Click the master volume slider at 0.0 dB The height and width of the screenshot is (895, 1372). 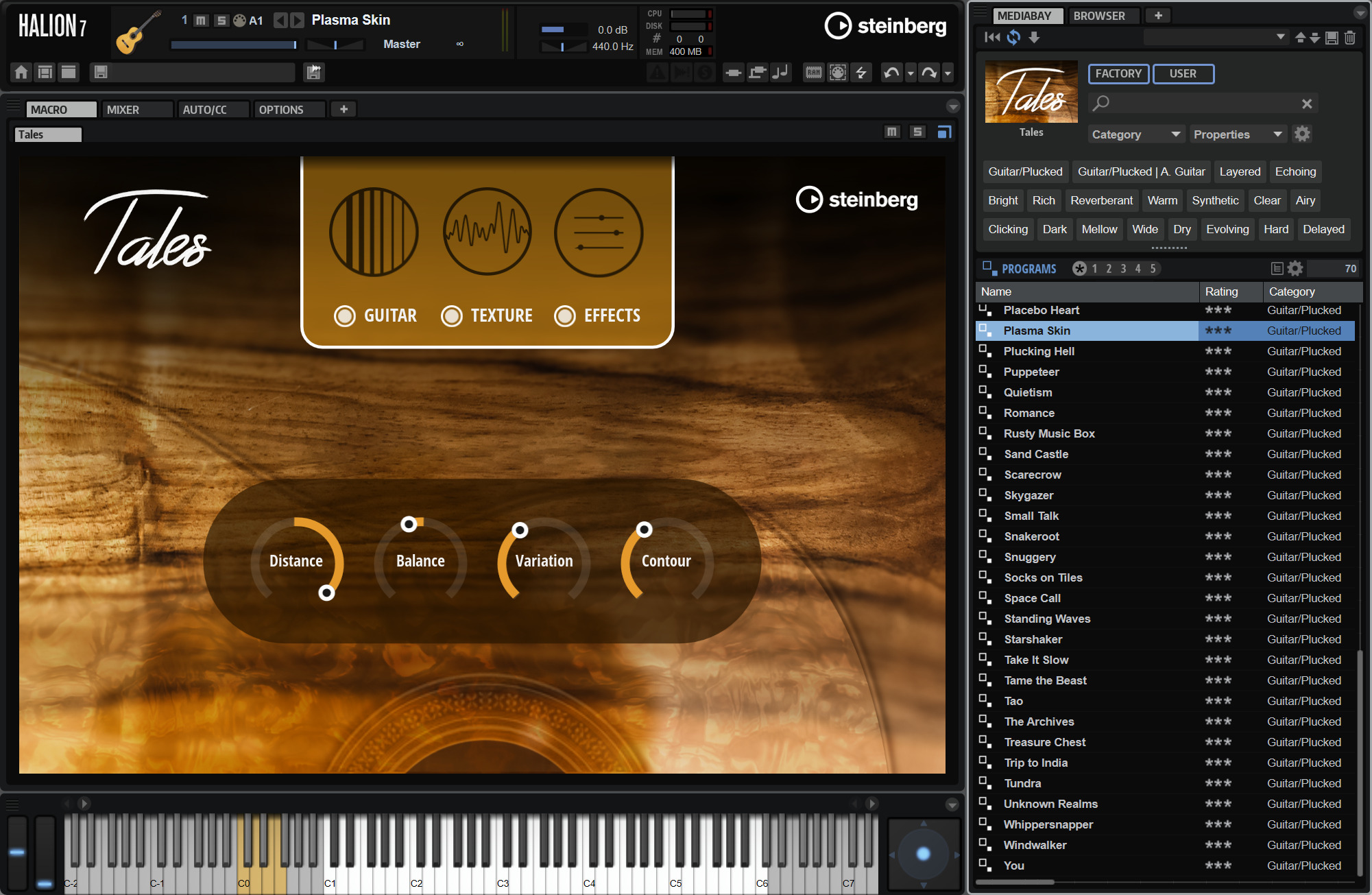coord(564,29)
